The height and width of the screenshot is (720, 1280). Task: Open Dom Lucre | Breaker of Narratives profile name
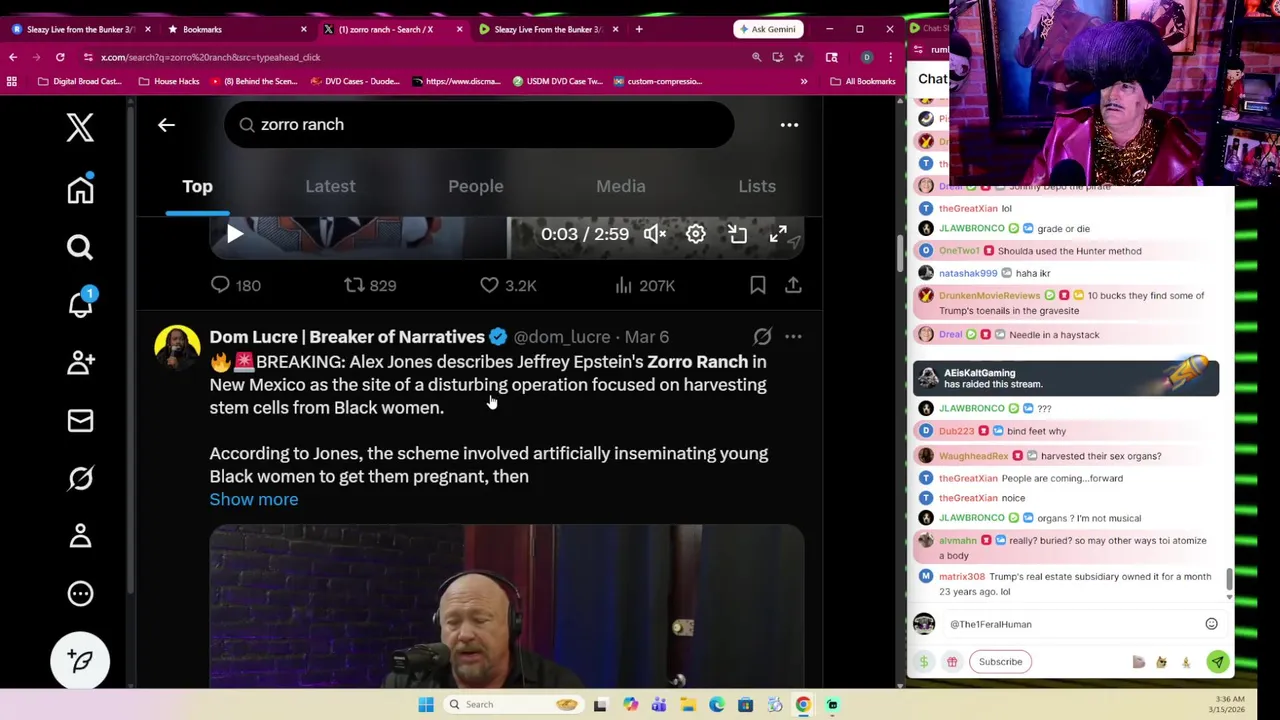click(347, 337)
